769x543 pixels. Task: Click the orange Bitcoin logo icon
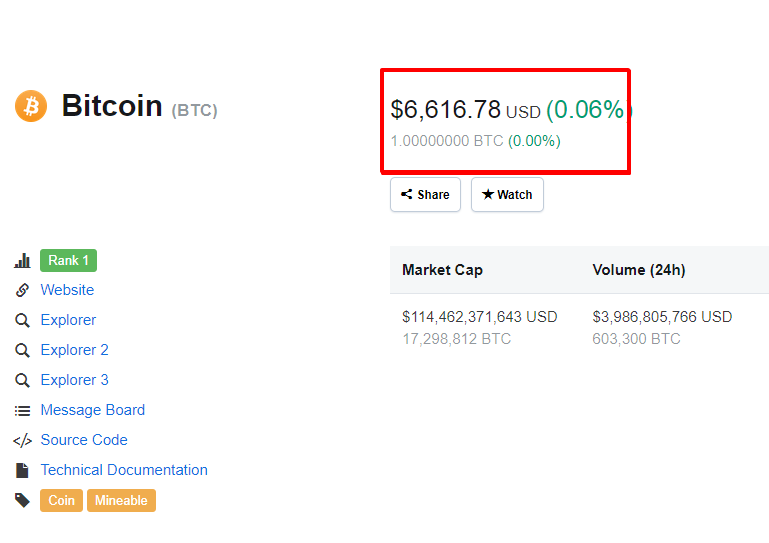[x=31, y=106]
